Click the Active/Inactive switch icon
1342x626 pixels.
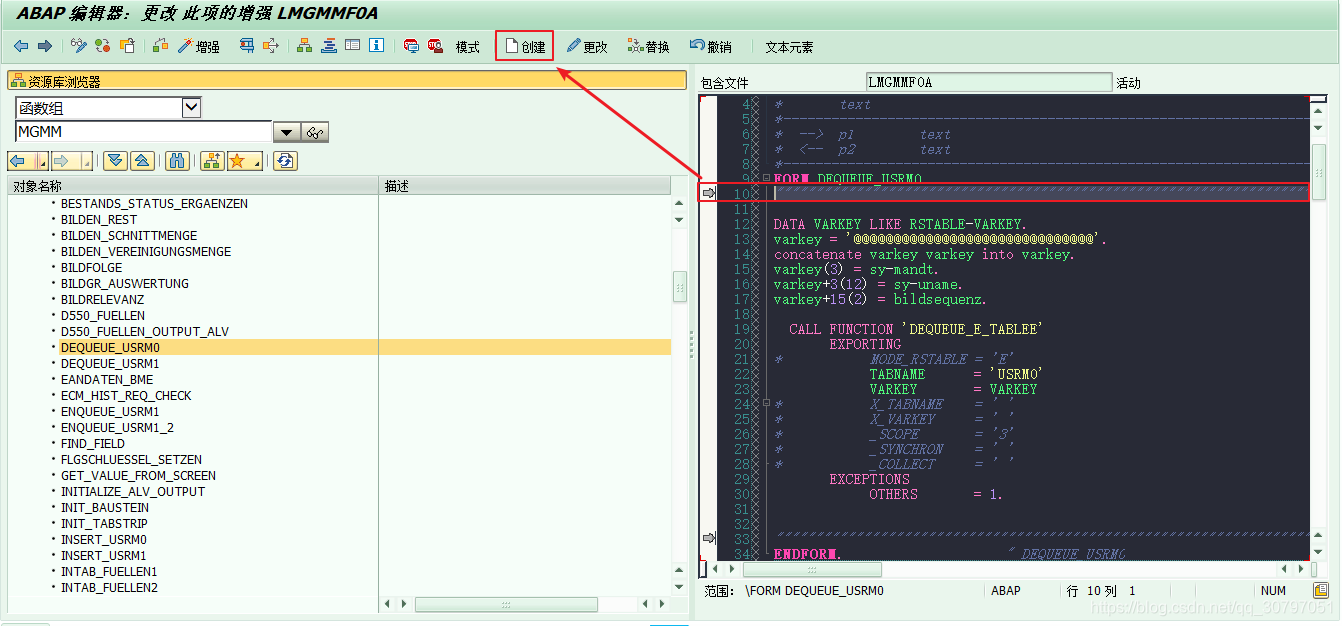(x=102, y=46)
